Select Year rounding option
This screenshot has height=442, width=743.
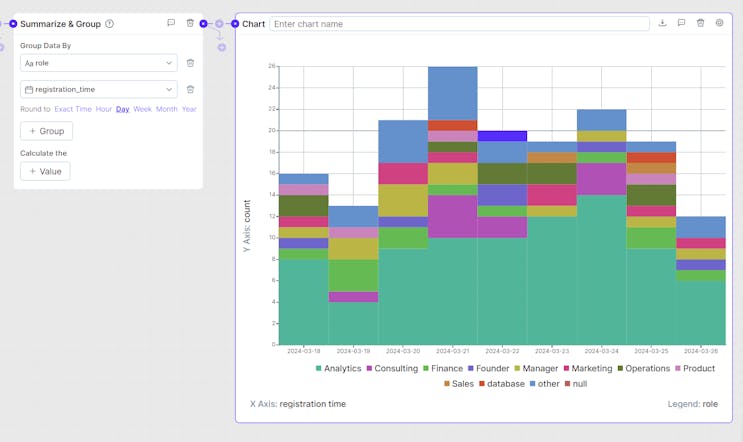point(189,109)
